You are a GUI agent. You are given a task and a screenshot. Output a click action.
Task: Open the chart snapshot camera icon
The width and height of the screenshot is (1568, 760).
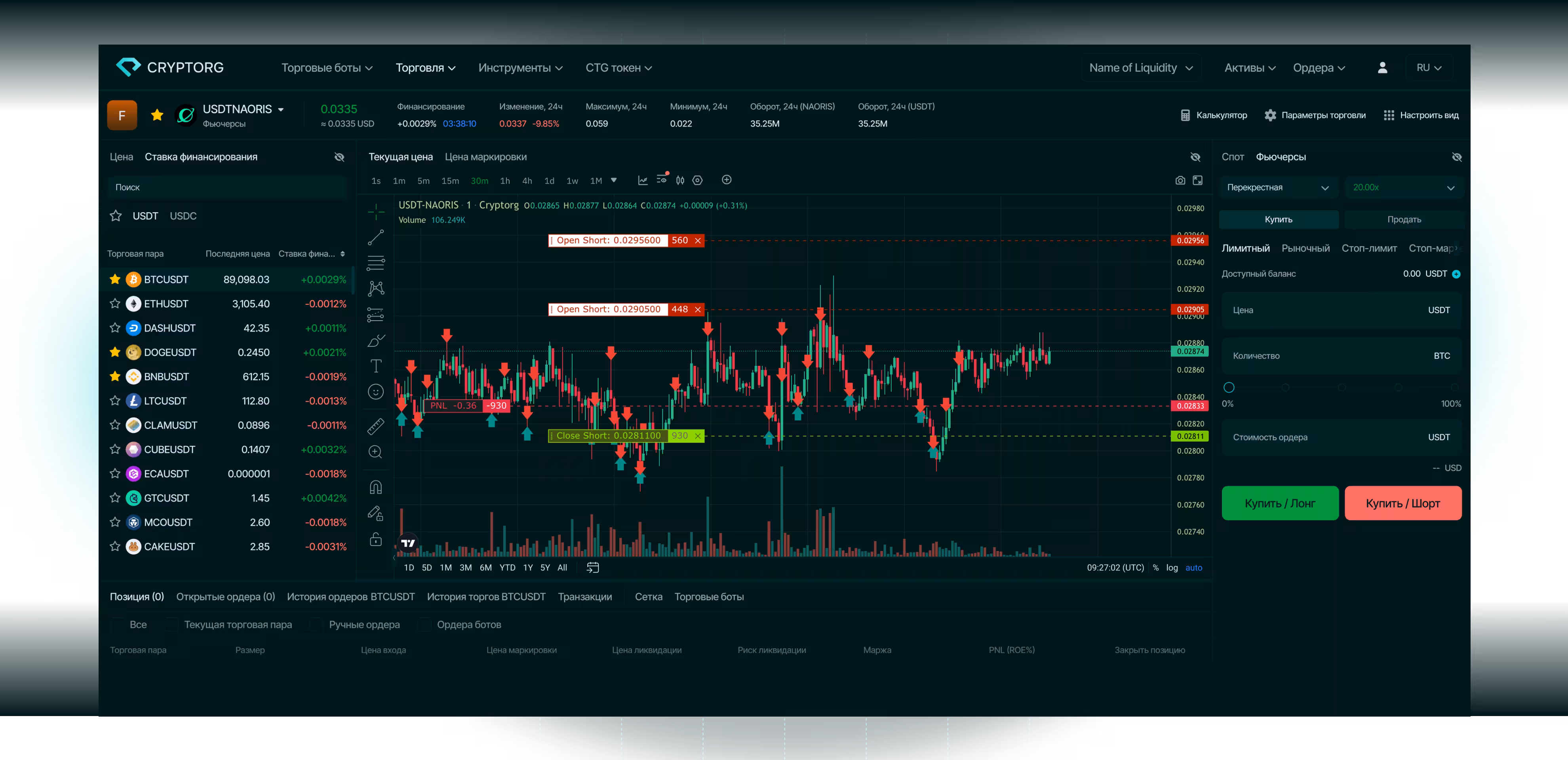(x=1180, y=180)
